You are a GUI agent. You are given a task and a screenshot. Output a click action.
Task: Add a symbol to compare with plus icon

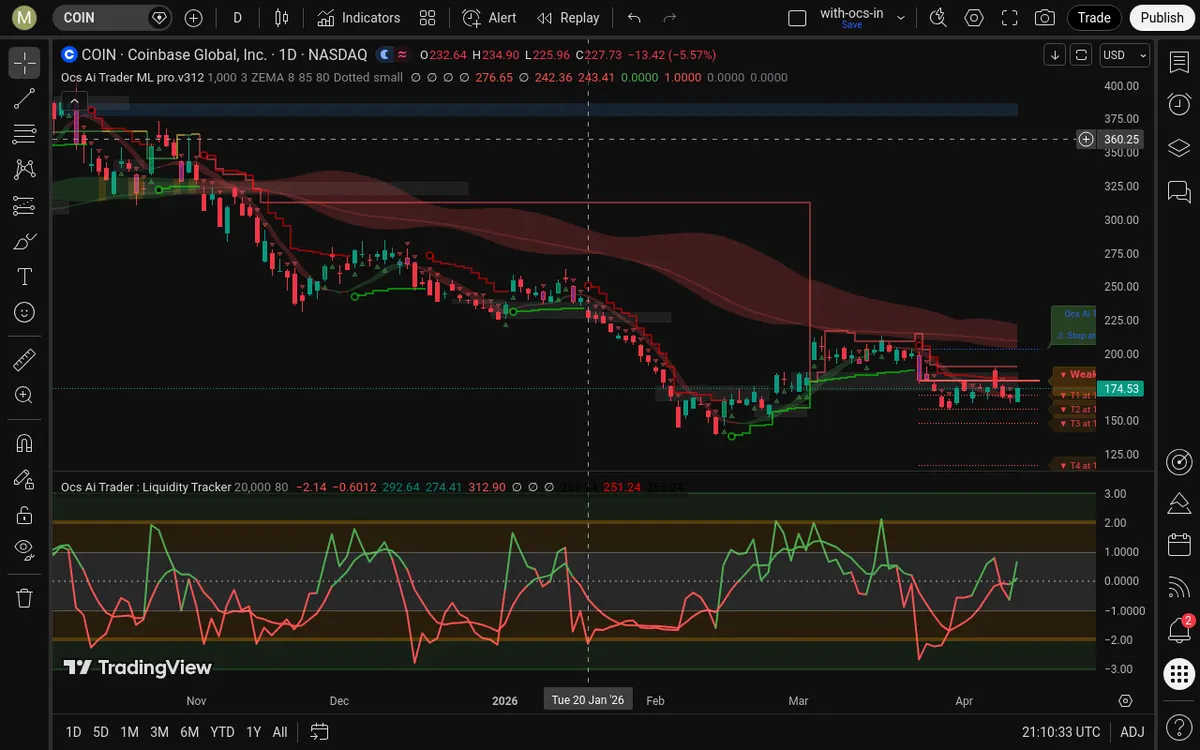[x=194, y=18]
